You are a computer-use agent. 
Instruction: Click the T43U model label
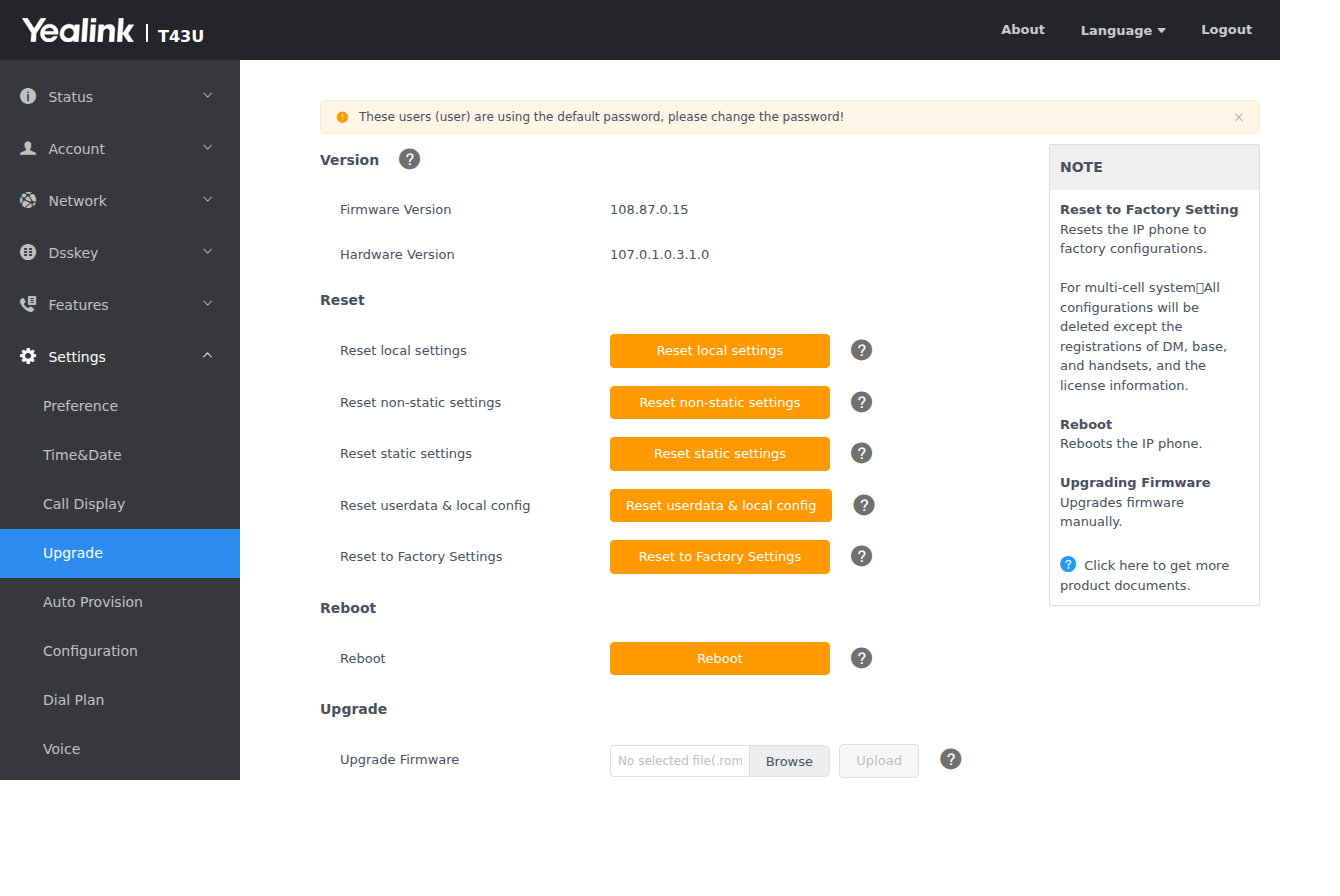tap(181, 35)
